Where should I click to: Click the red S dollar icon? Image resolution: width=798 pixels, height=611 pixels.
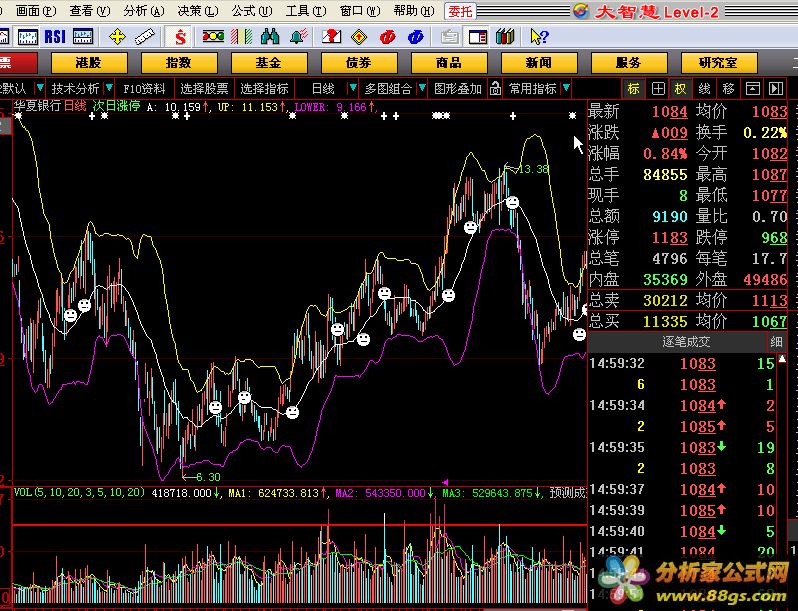pos(180,37)
